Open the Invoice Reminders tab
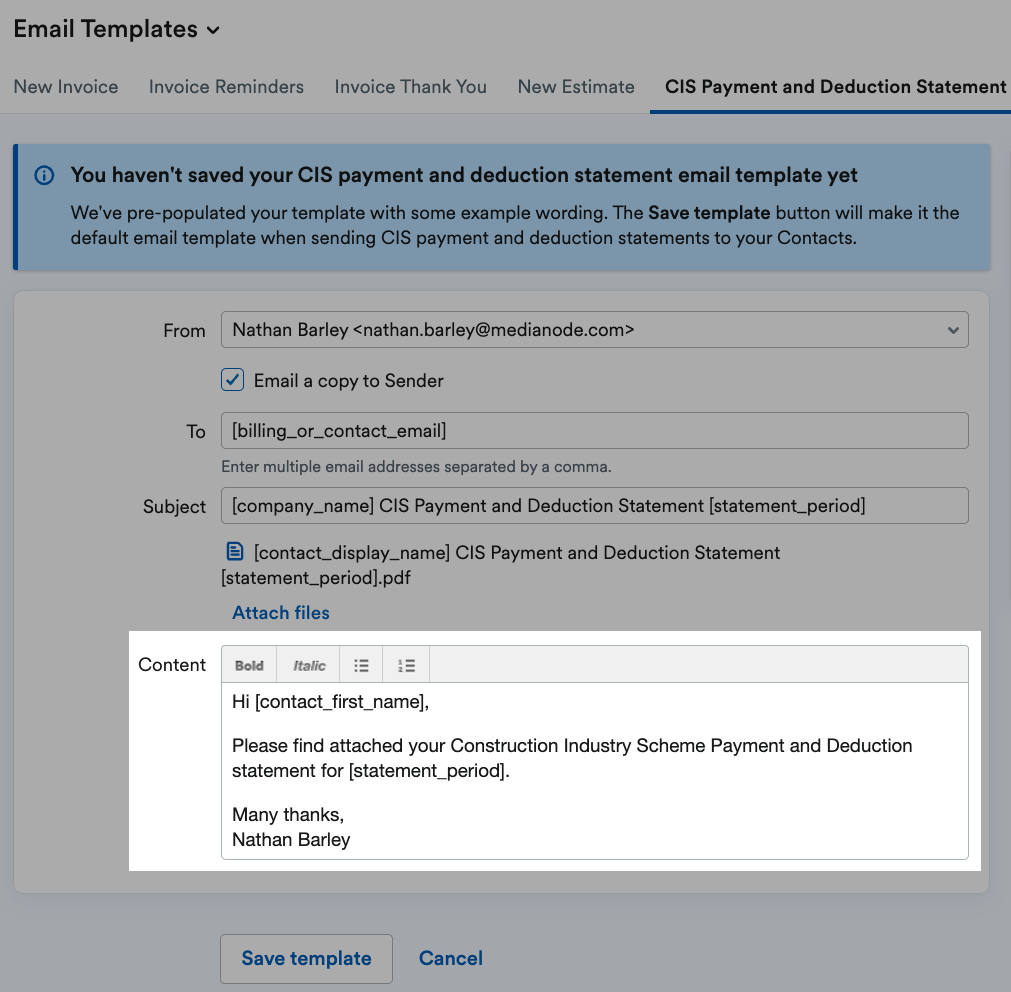The height and width of the screenshot is (992, 1011). pyautogui.click(x=226, y=87)
